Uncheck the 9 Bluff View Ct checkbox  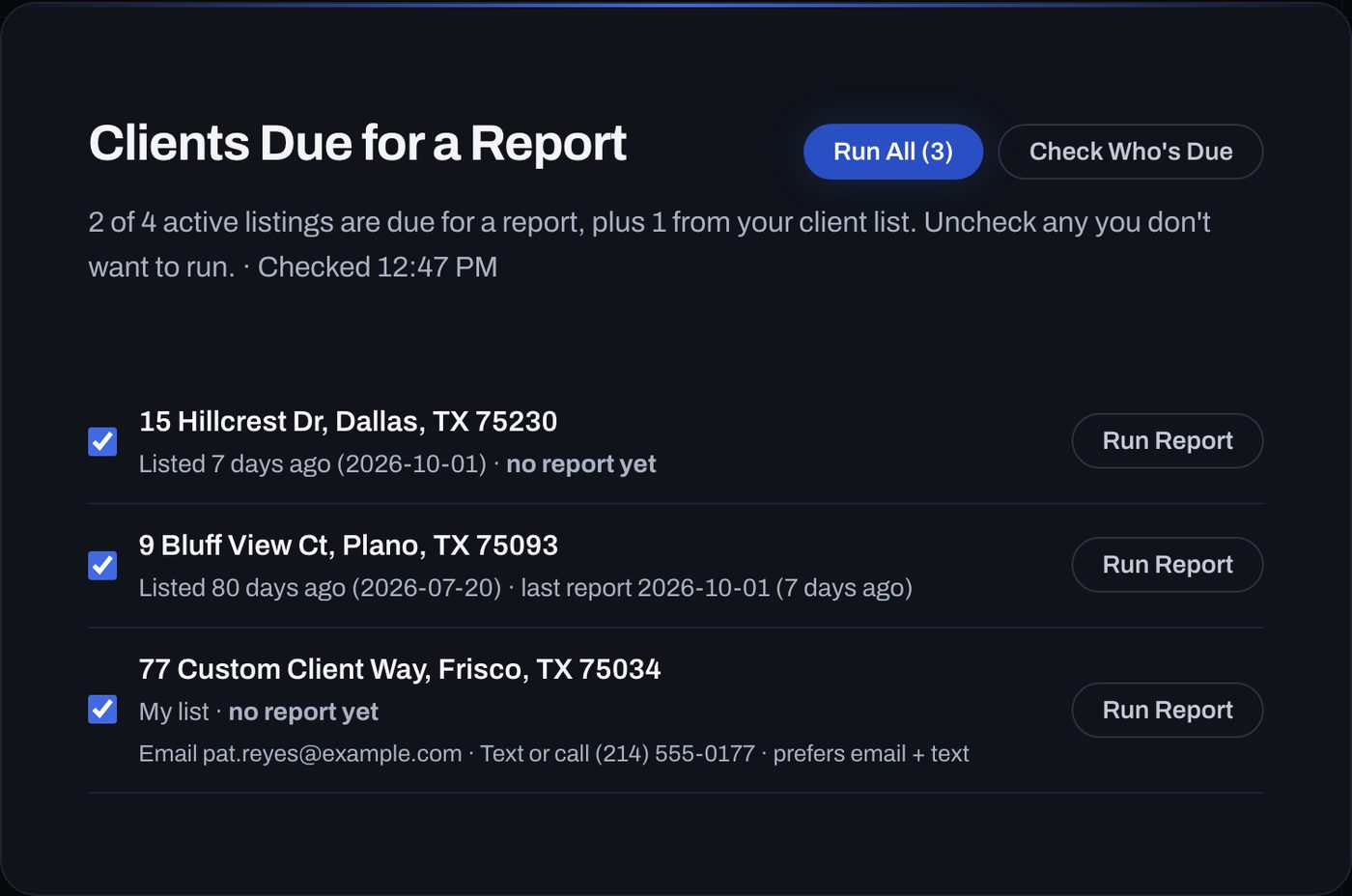point(102,565)
